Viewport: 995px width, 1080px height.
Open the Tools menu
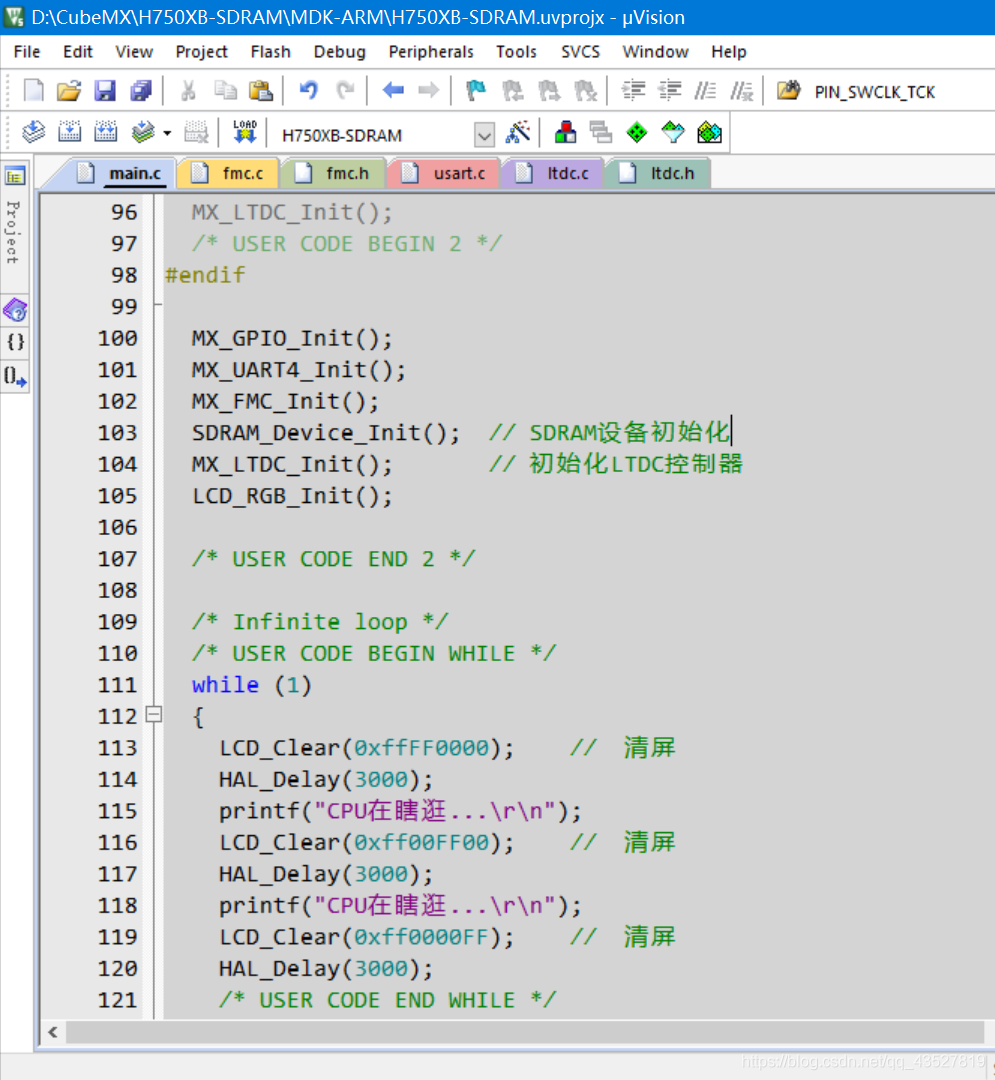coord(516,52)
